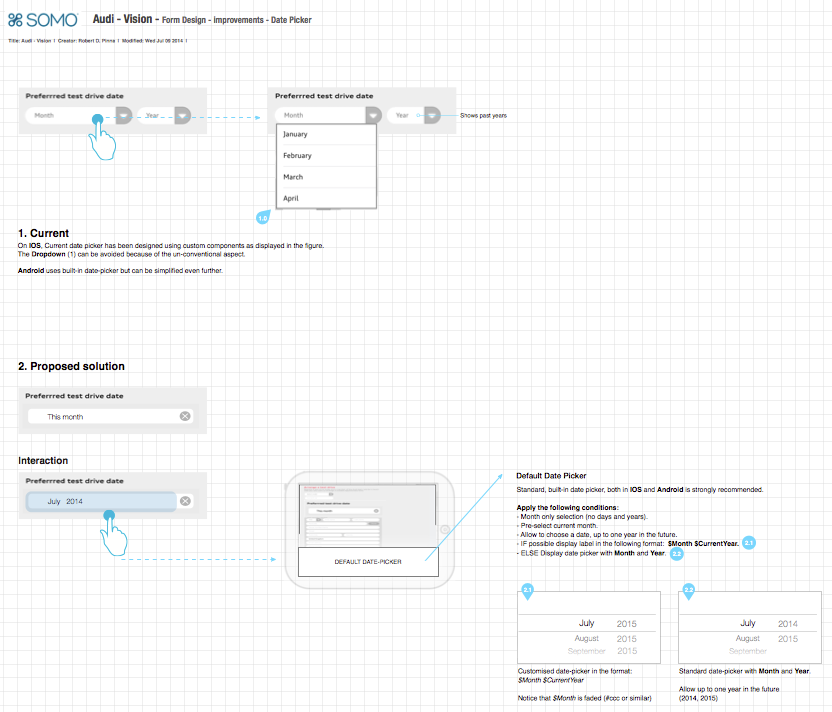Select 'September 2015' in customised picker
This screenshot has width=832, height=712.
pos(602,651)
